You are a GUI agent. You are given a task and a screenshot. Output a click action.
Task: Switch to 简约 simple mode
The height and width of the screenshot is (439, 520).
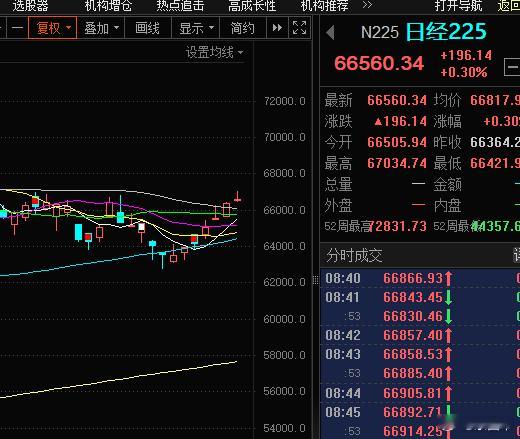243,28
